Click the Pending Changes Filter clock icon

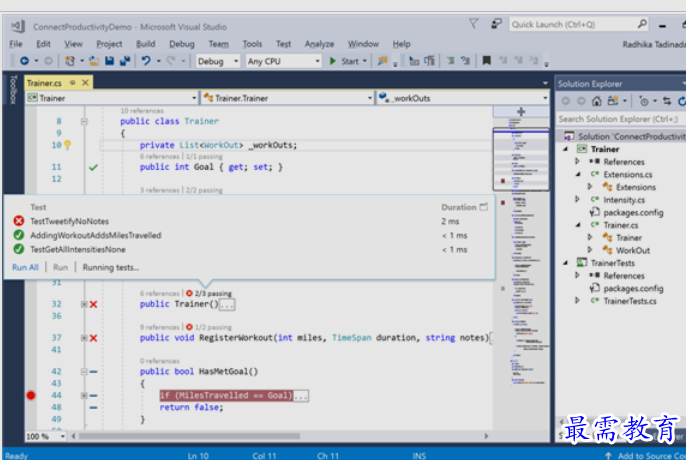(x=644, y=101)
